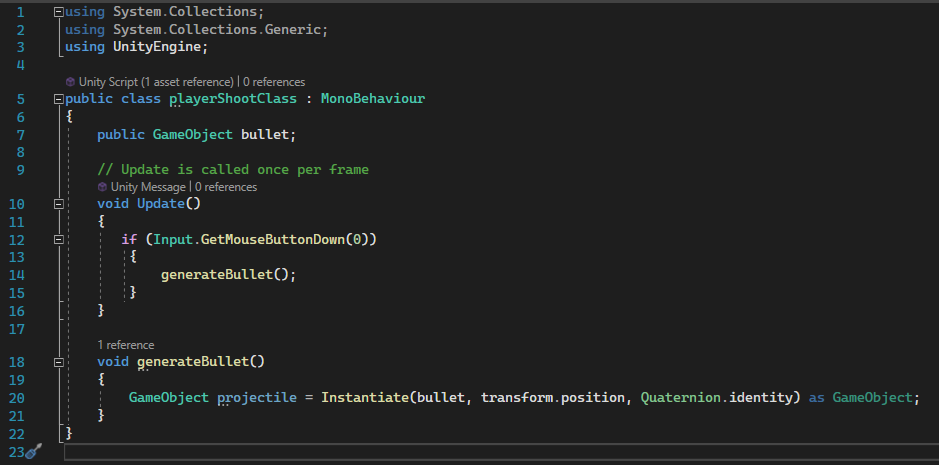Click the MonoBehaviour base class name
This screenshot has width=939, height=465.
tap(373, 99)
